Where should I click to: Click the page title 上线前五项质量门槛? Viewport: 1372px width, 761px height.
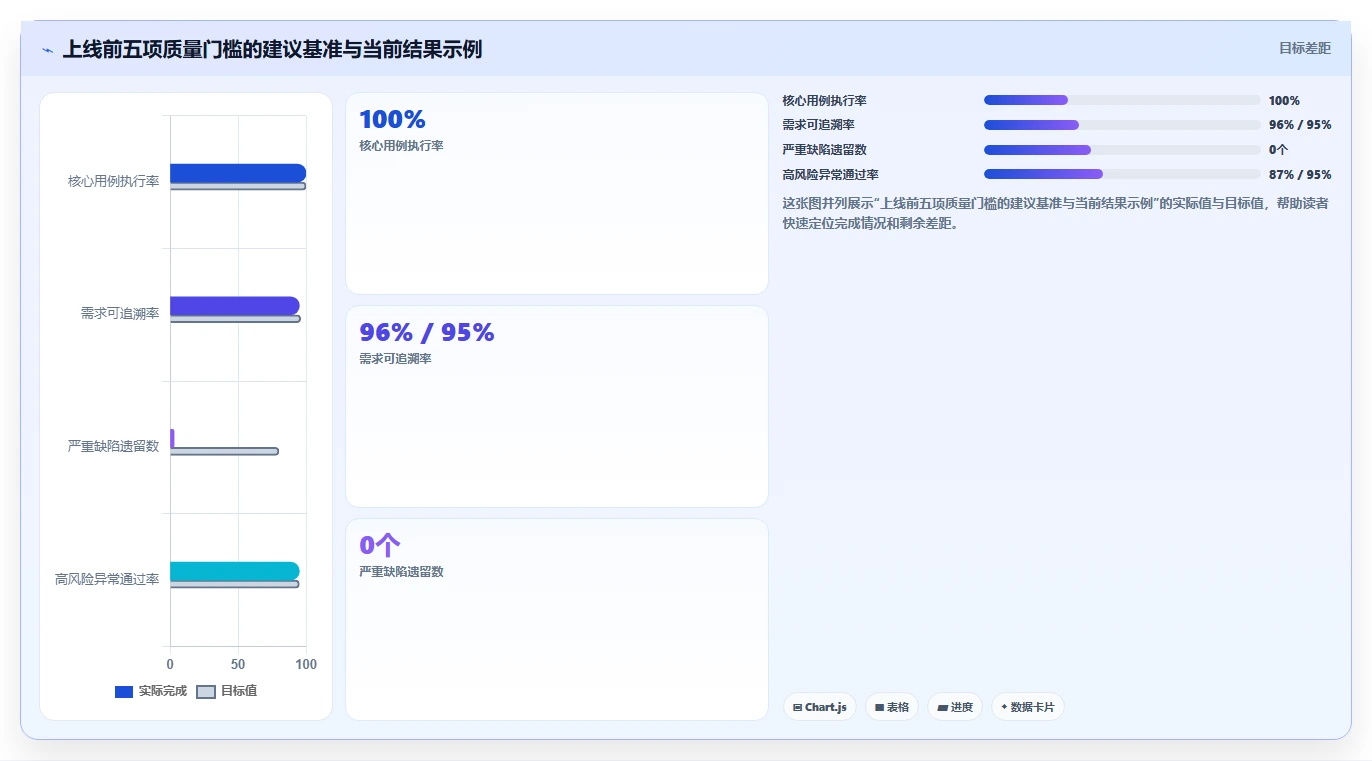coord(272,49)
